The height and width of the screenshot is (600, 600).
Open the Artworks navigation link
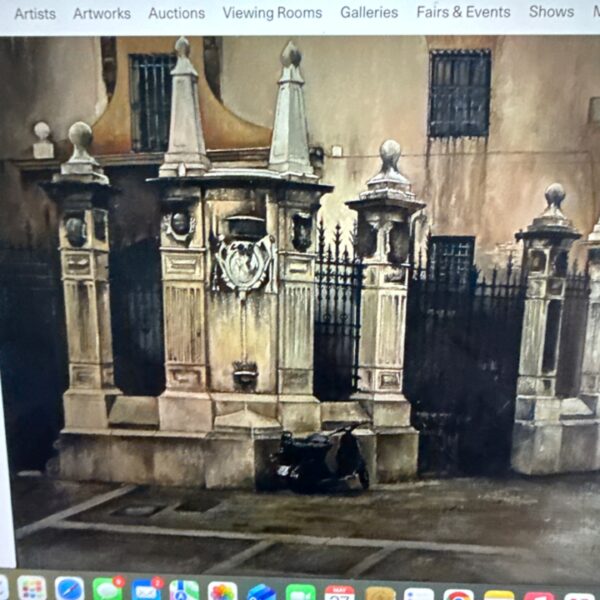click(102, 14)
